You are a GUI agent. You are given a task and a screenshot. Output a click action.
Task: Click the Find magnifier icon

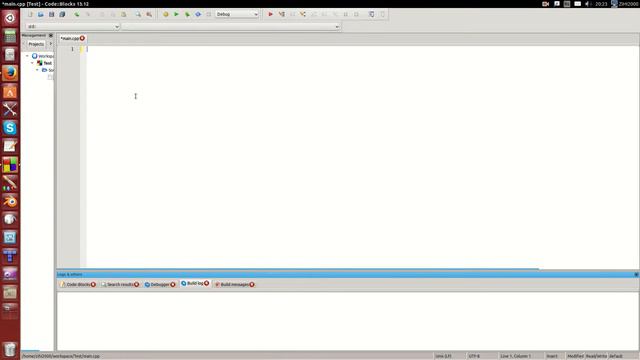click(138, 14)
